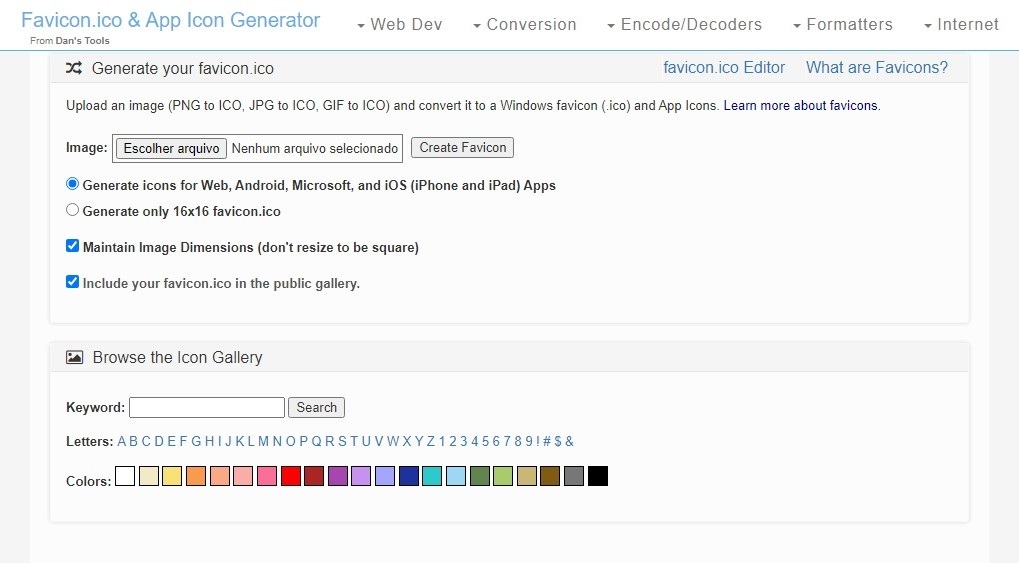Pick the gray color swatch
1019x563 pixels.
click(x=574, y=476)
